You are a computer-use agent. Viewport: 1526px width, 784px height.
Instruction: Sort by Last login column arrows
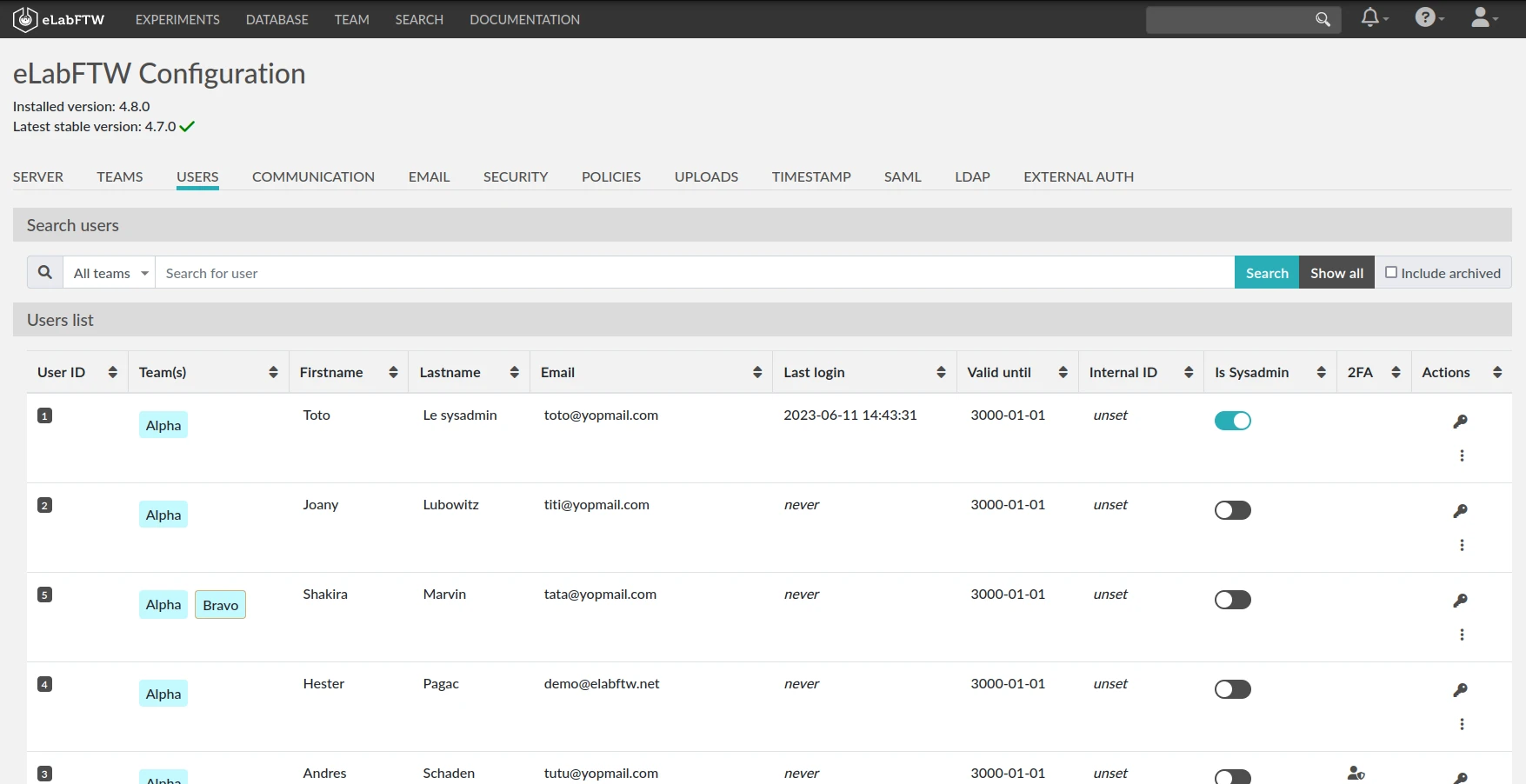[941, 372]
